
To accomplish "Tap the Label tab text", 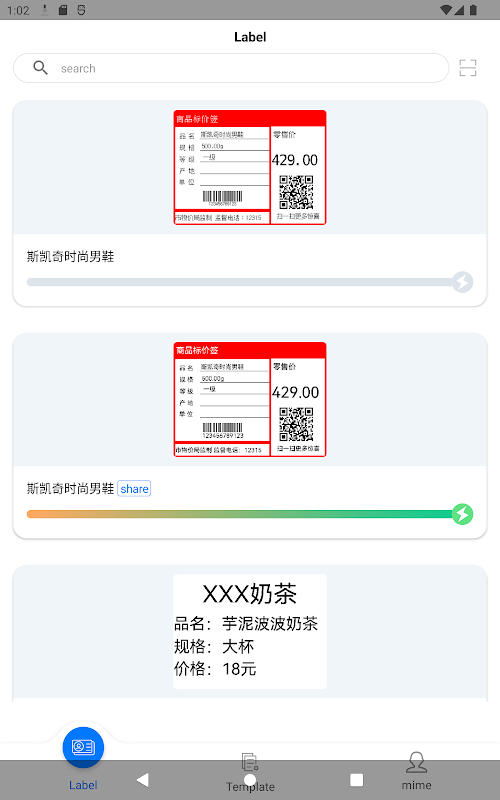I will [83, 785].
